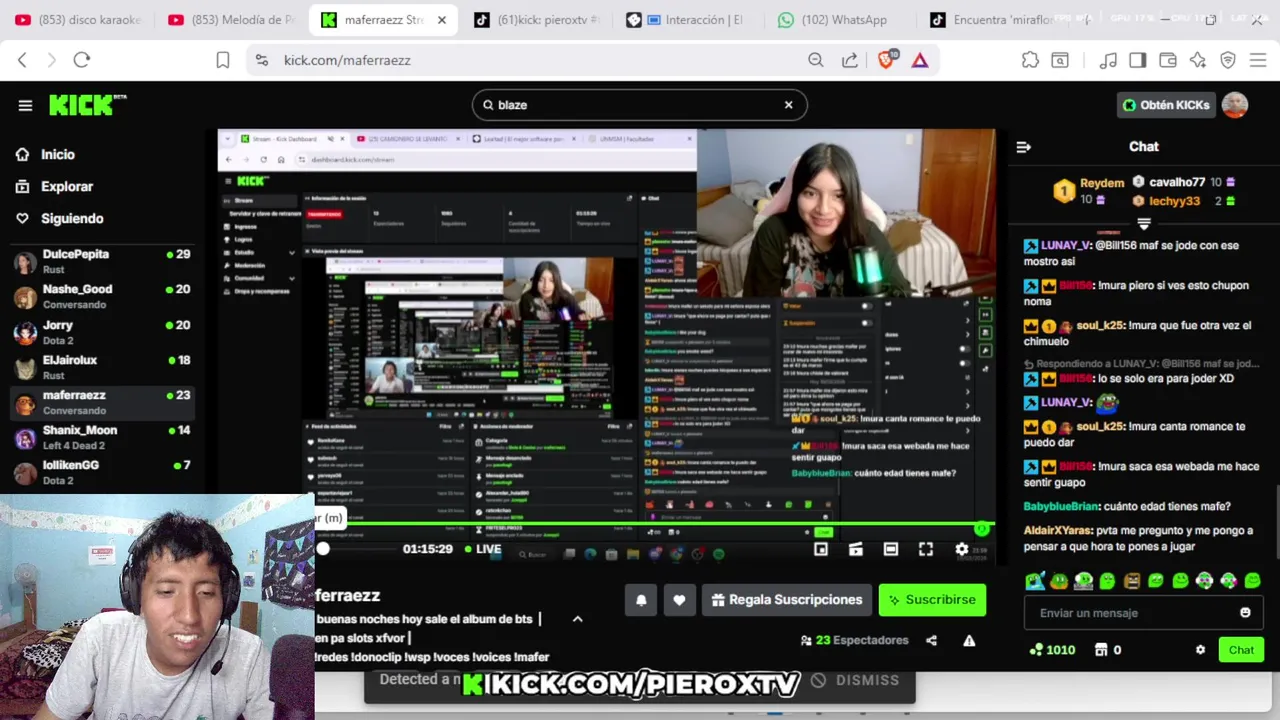Bookmark this page
Screen dimensions: 1280x720
(223, 60)
